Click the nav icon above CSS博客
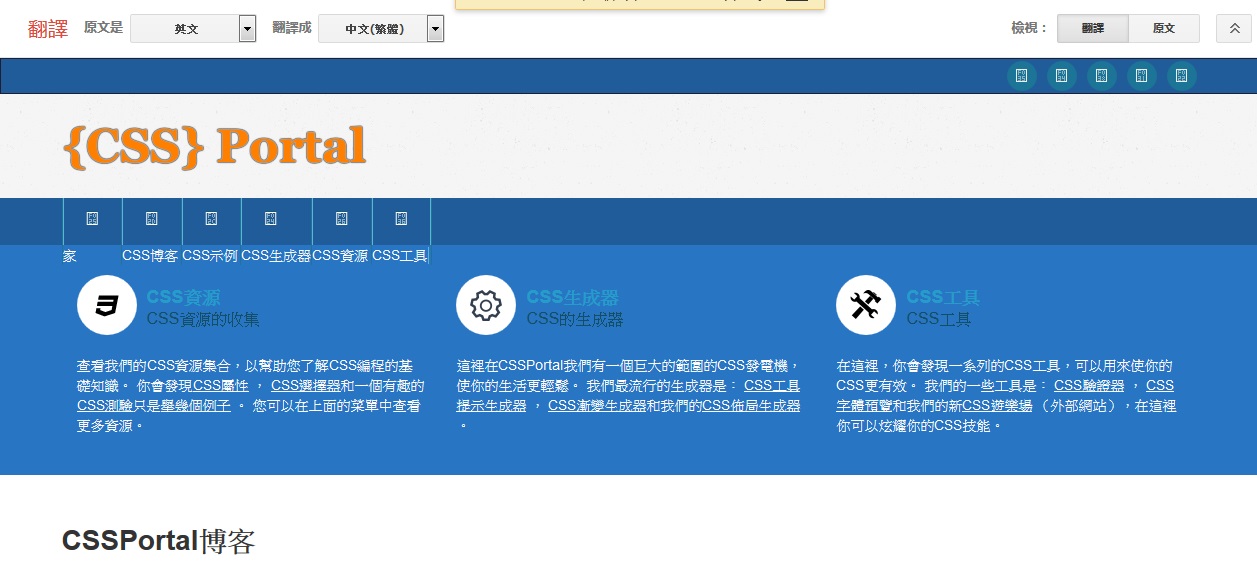 pyautogui.click(x=152, y=219)
